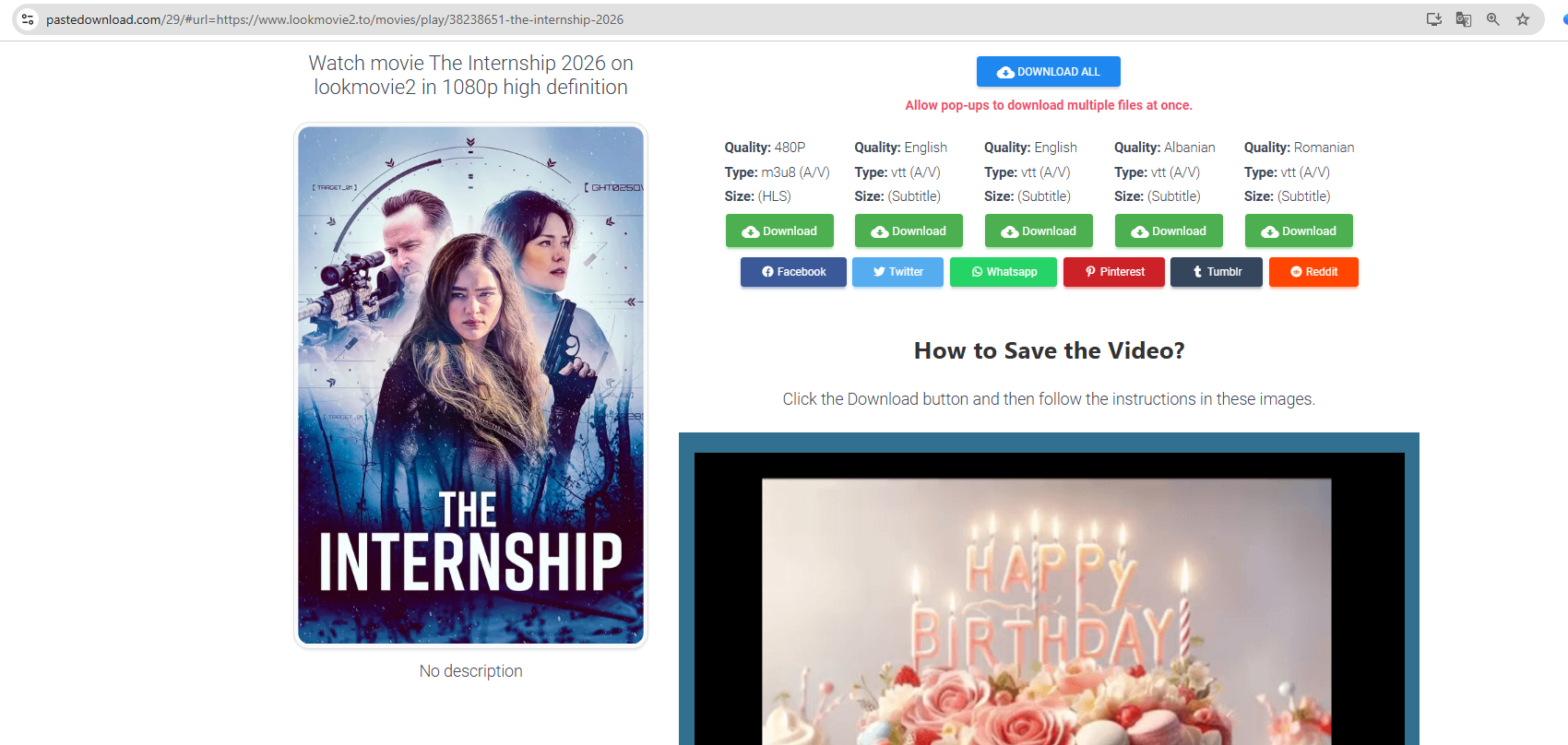Screen dimensions: 1568x745
Task: Download the second English vtt subtitle
Action: (1039, 231)
